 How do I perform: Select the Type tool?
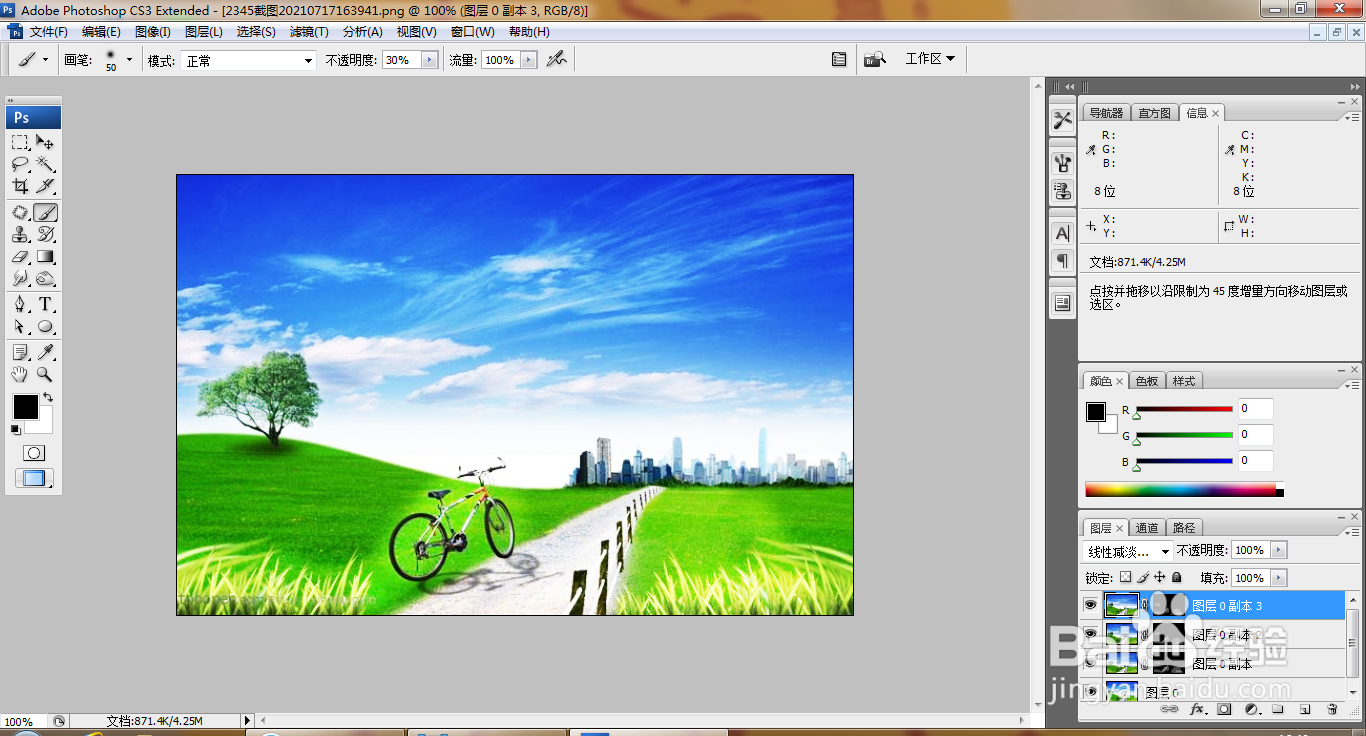point(45,304)
